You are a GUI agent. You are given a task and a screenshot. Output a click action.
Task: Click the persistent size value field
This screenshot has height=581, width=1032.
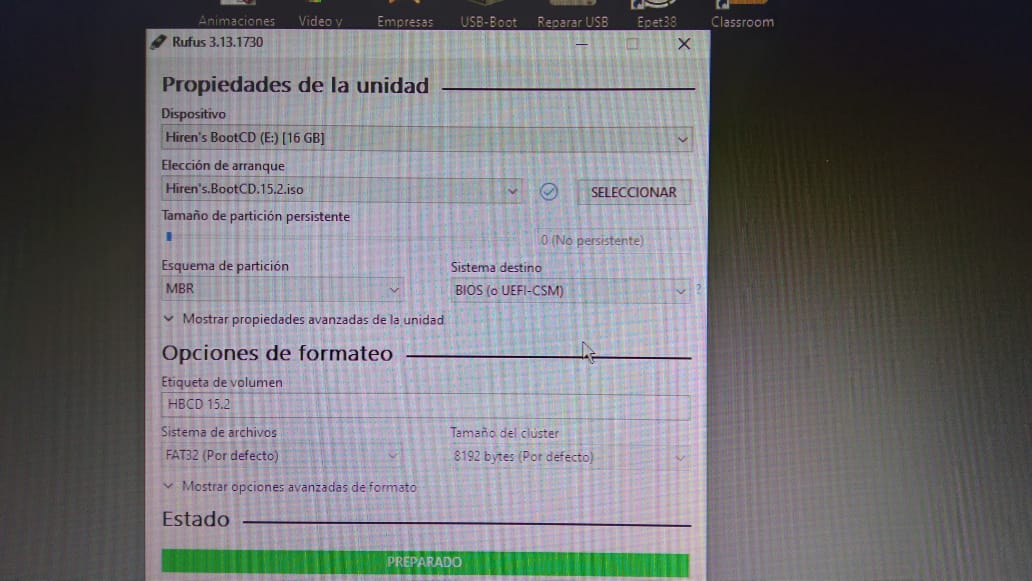[x=613, y=241]
